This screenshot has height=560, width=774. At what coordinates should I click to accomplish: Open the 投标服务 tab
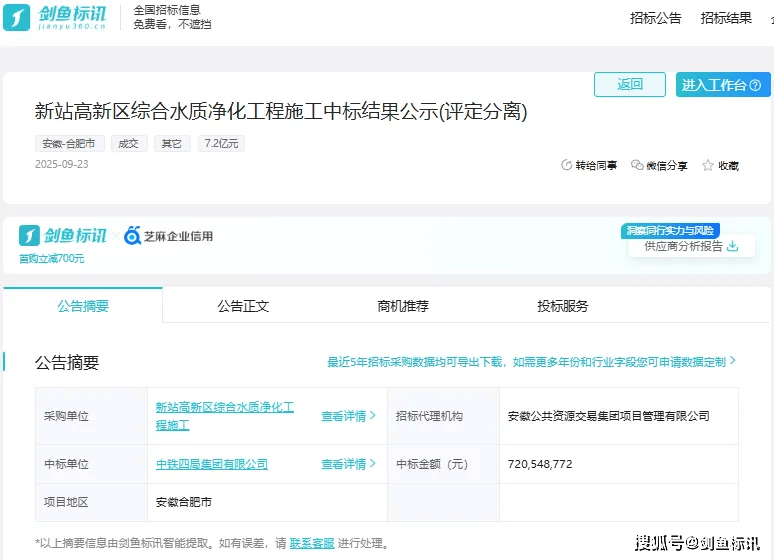pyautogui.click(x=563, y=306)
